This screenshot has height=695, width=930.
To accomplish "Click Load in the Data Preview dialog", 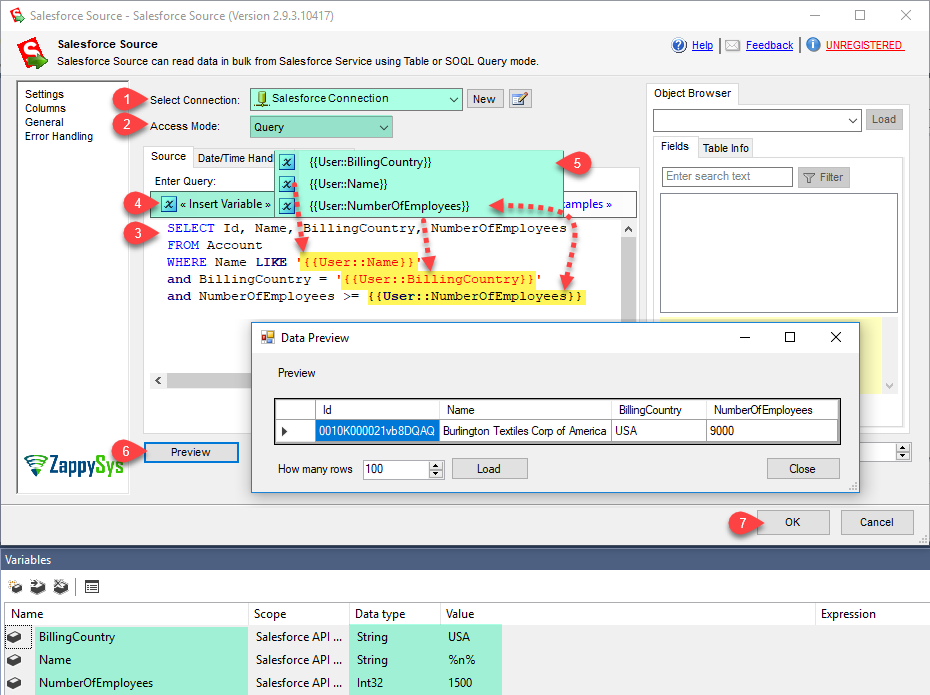I will [489, 469].
